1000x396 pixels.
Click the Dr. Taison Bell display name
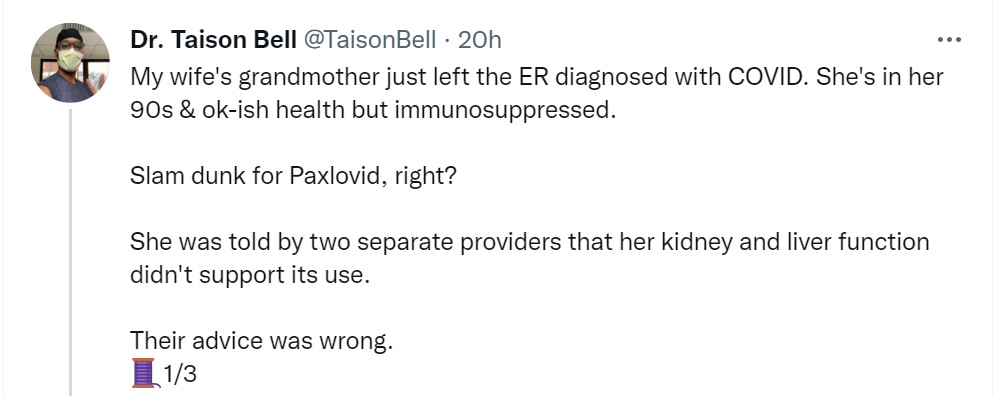pos(213,40)
